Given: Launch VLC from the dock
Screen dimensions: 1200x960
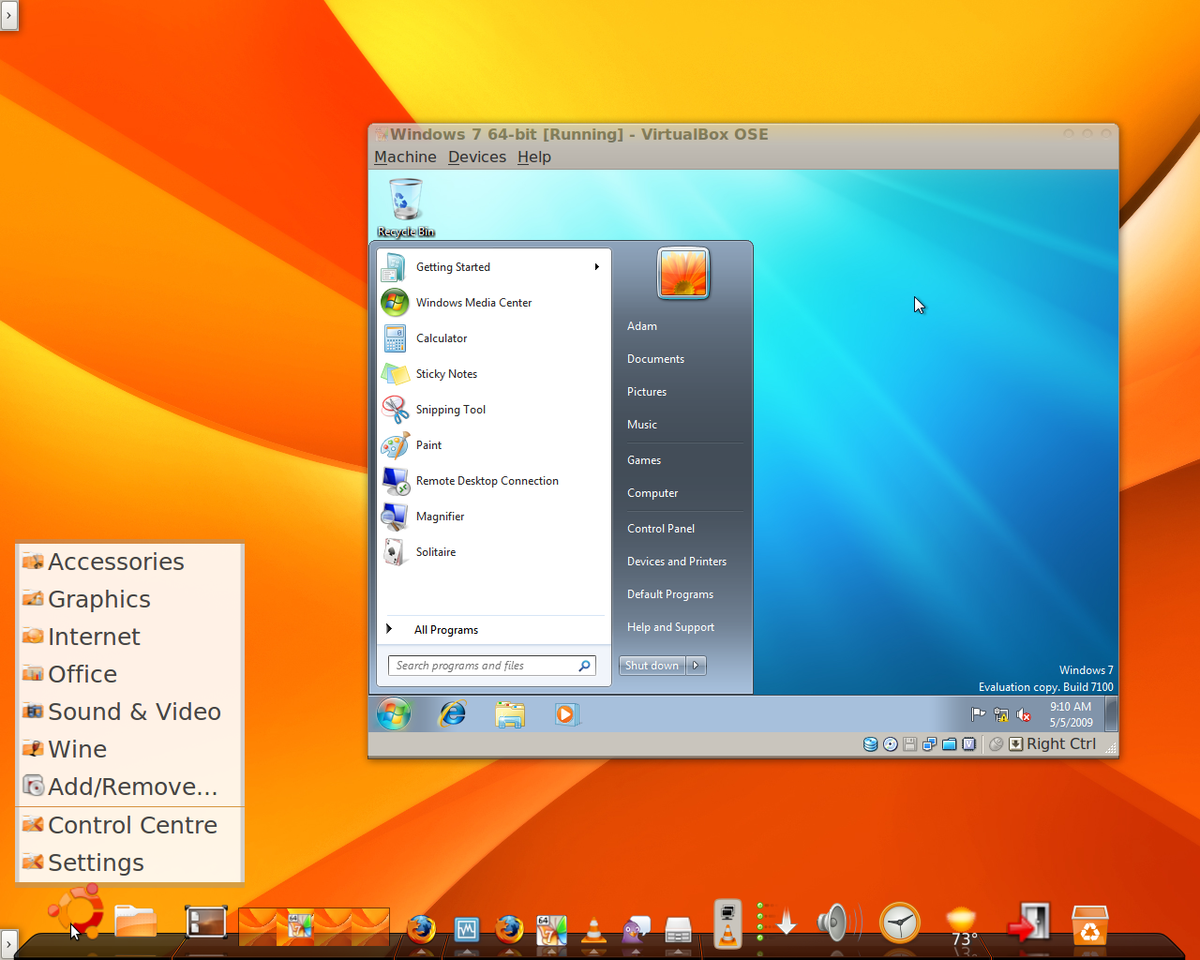Looking at the screenshot, I should coord(594,928).
